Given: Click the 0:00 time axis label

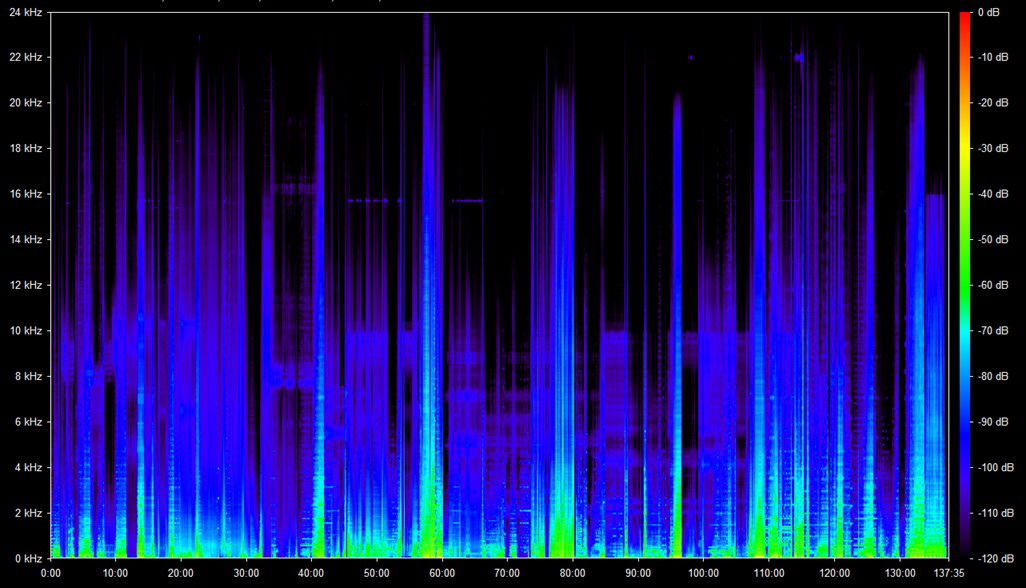Looking at the screenshot, I should pos(50,574).
